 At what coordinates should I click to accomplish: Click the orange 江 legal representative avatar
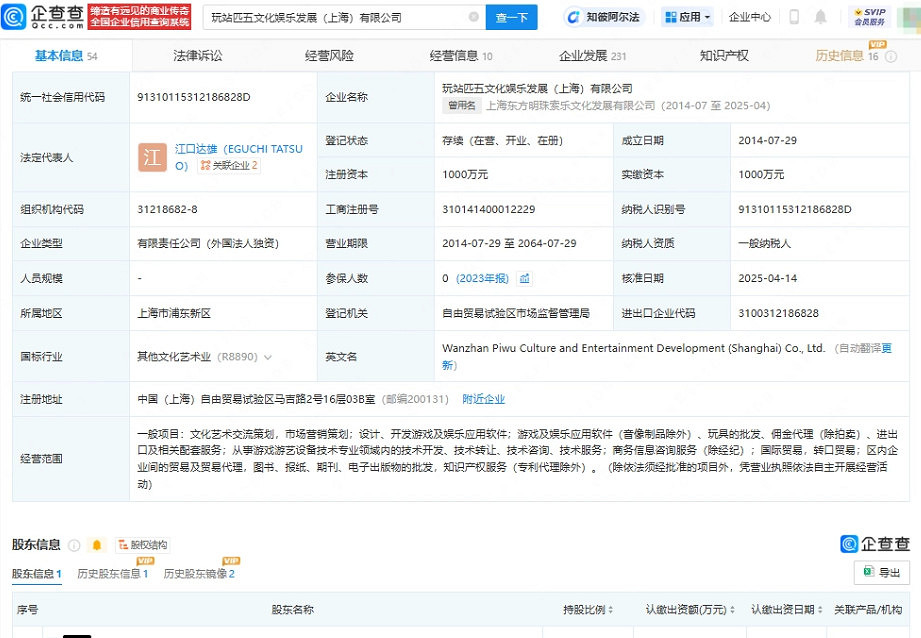point(152,157)
